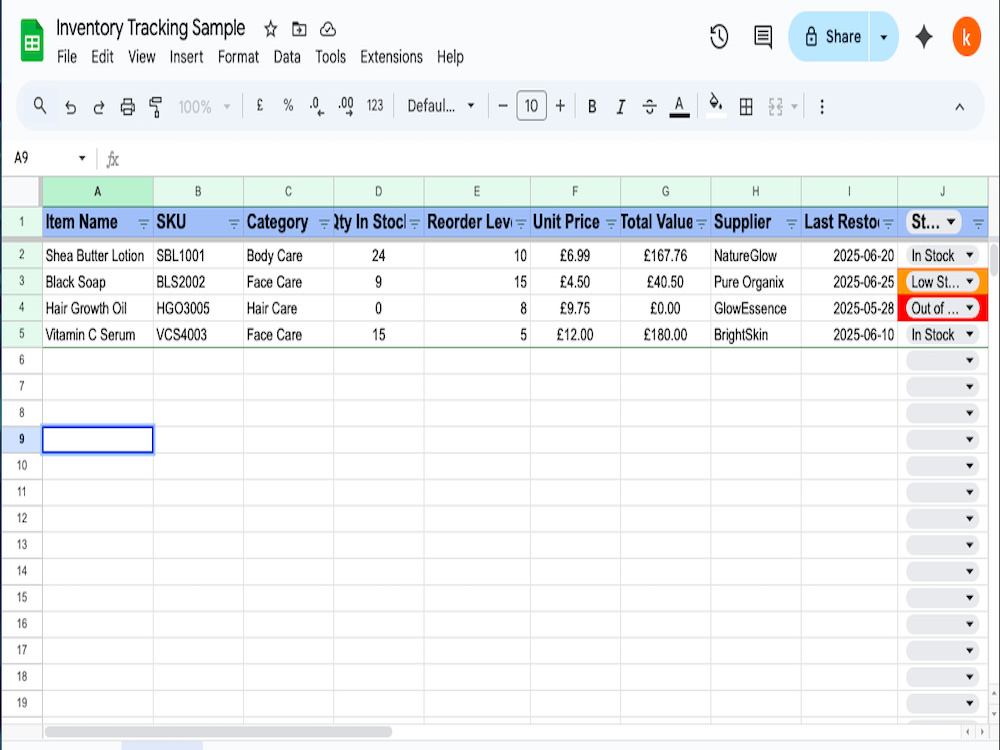Toggle the Supplier column filter
The image size is (1000, 750).
(791, 223)
